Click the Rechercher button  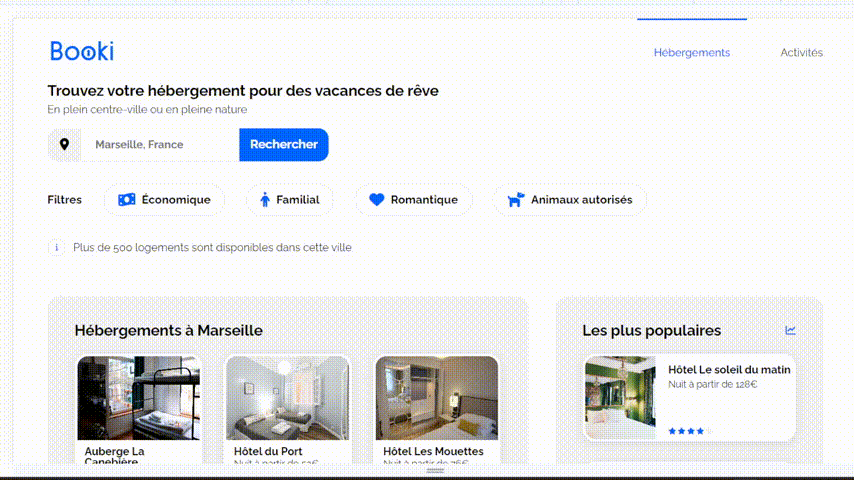tap(284, 144)
